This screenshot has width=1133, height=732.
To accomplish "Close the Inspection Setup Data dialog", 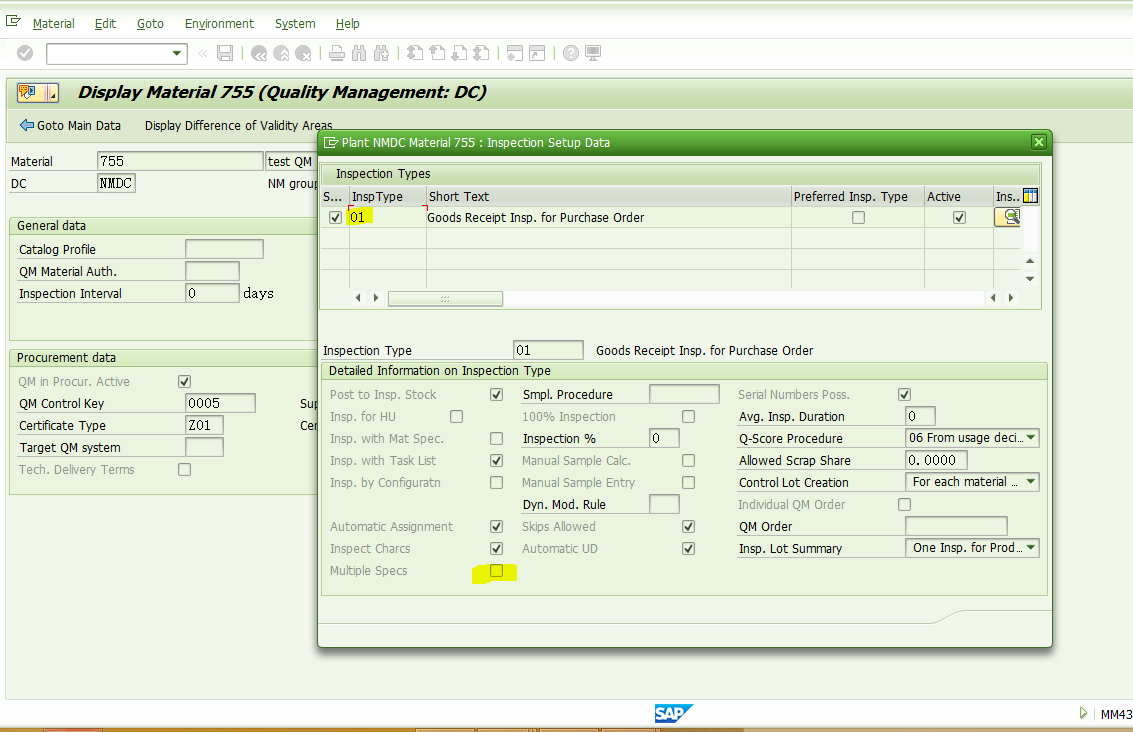I will tap(1039, 142).
